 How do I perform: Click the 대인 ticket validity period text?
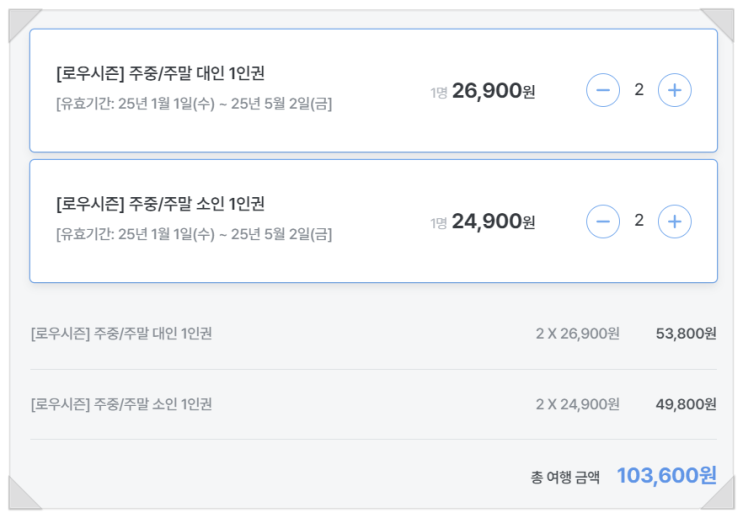point(194,104)
